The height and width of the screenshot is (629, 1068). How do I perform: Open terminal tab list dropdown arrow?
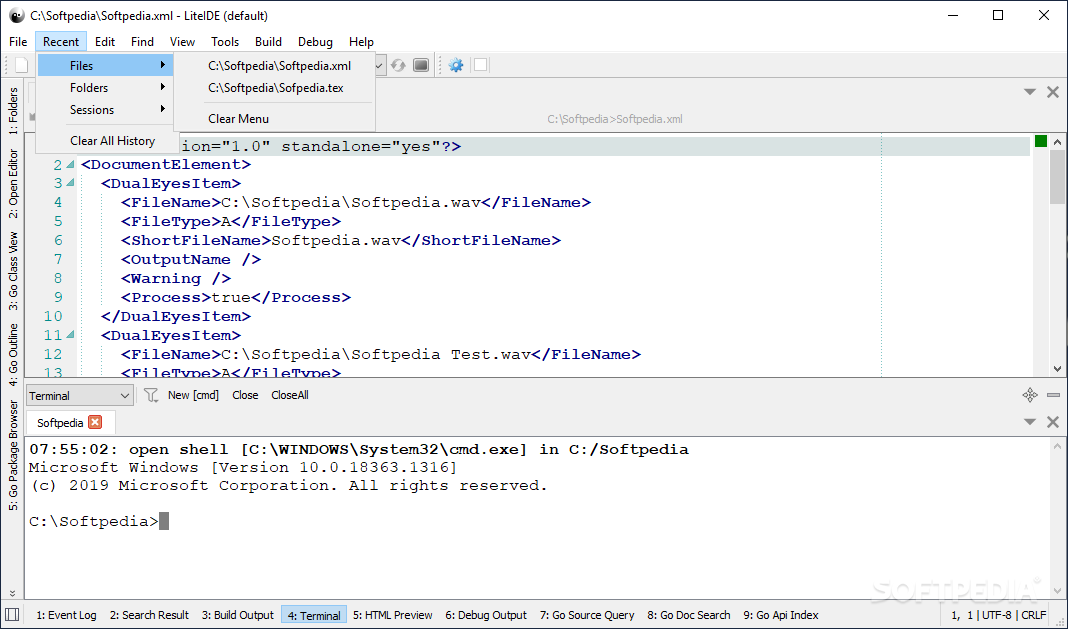coord(1030,422)
